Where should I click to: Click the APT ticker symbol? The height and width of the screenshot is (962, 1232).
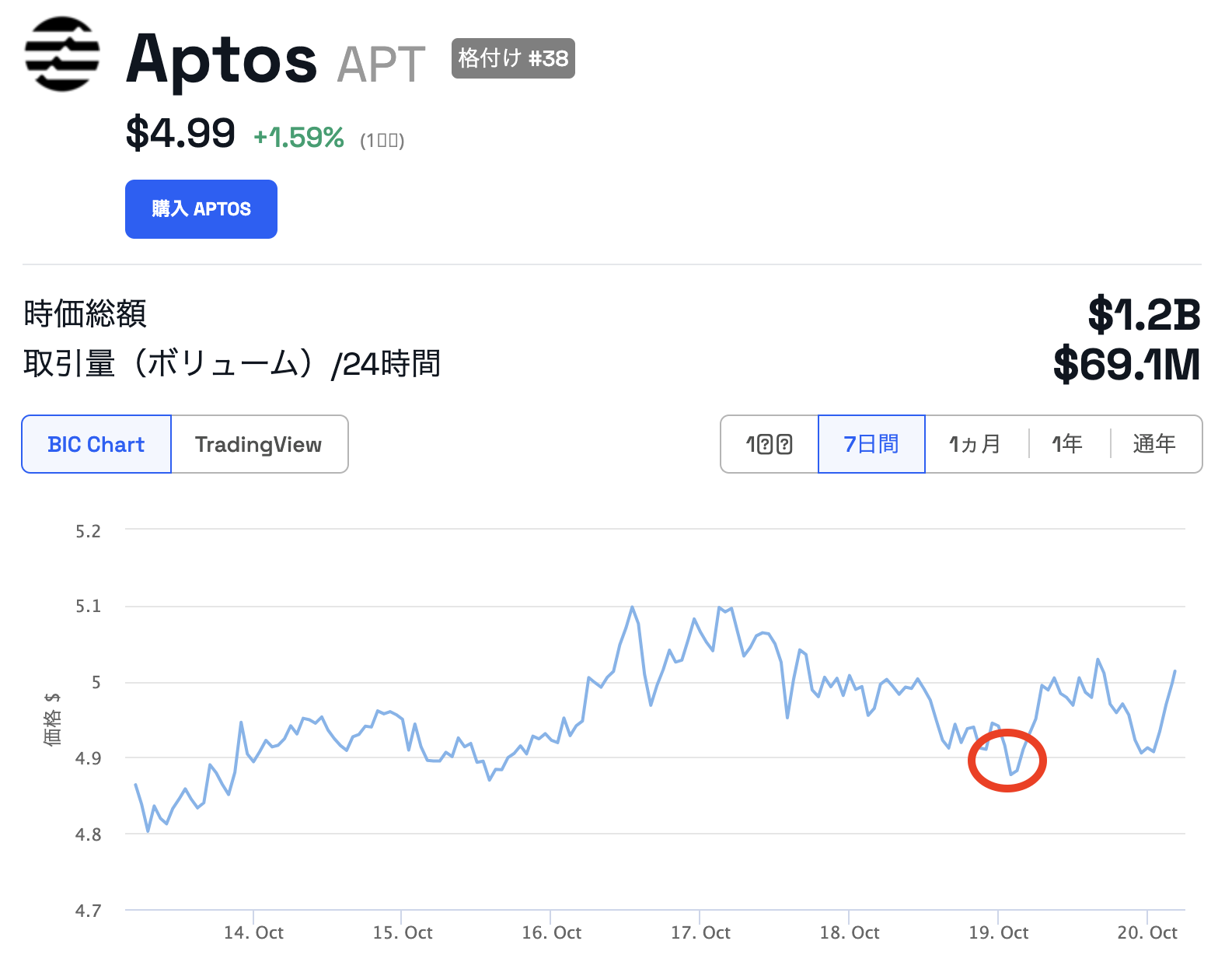(x=381, y=64)
